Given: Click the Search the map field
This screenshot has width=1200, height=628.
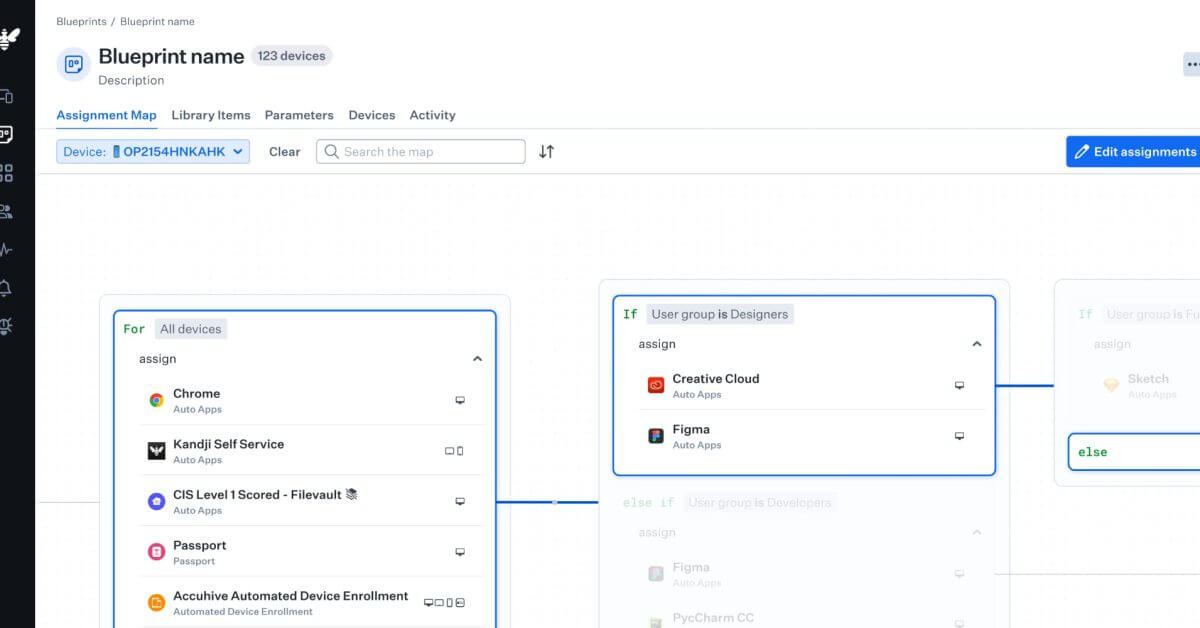Looking at the screenshot, I should (x=421, y=152).
